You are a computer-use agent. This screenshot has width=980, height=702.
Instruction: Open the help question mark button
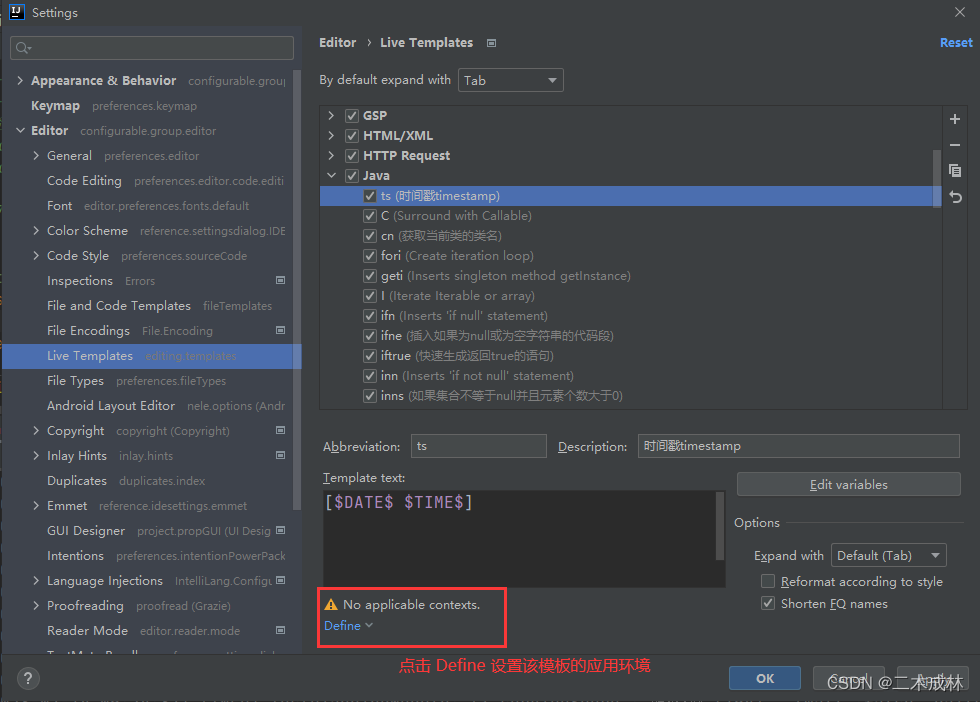tap(28, 678)
